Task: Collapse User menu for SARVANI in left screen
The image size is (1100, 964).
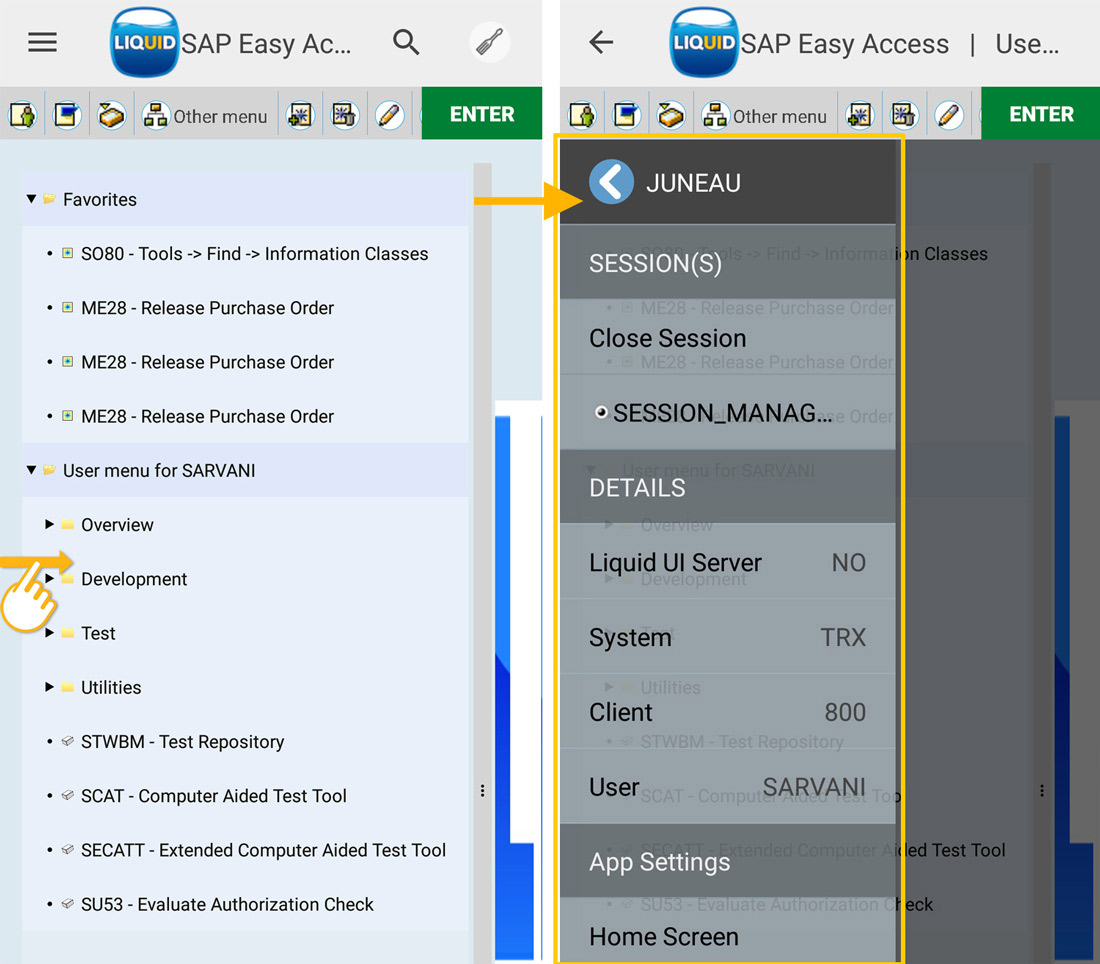Action: 31,470
